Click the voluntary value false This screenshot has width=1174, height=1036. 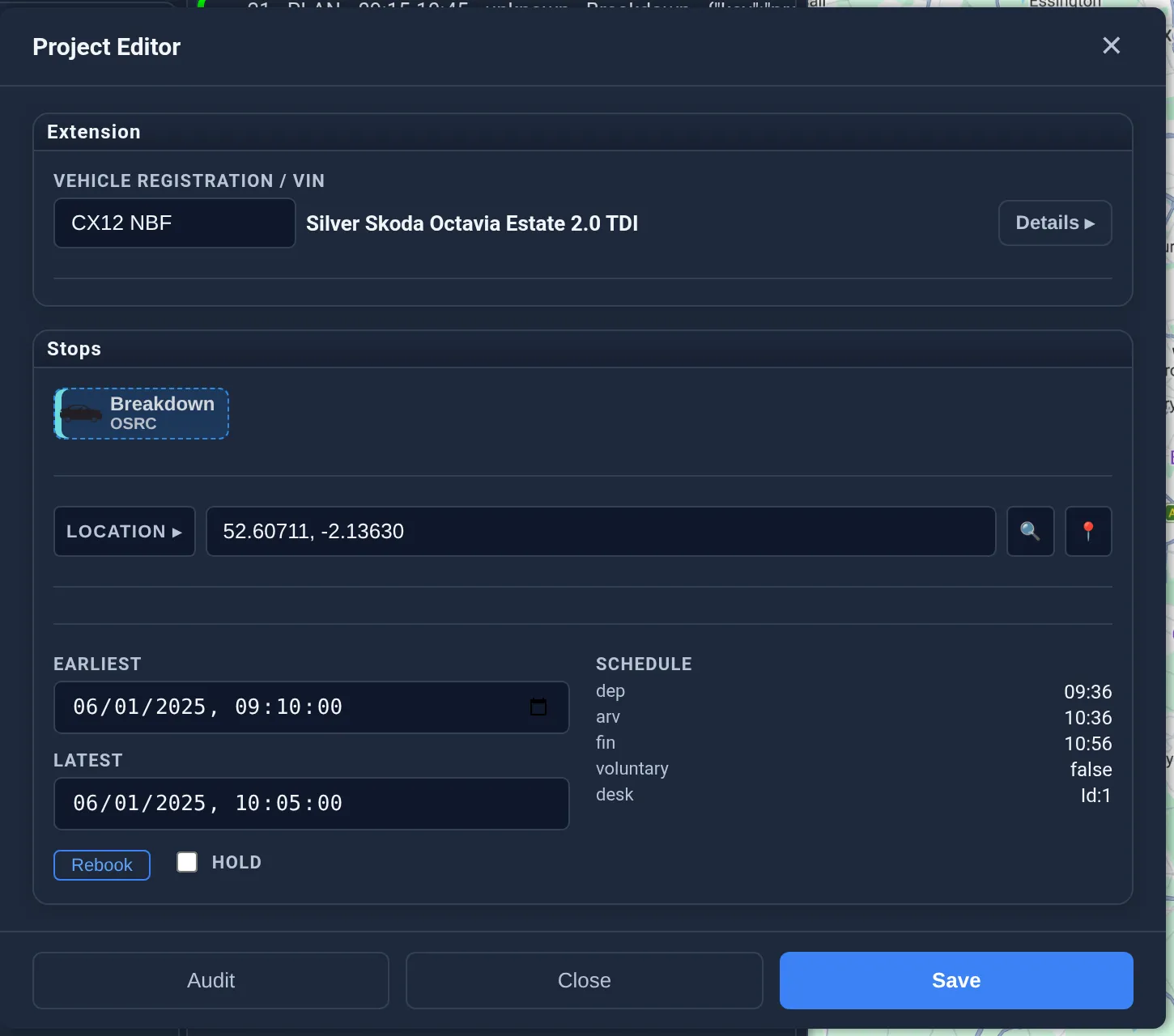click(1091, 769)
